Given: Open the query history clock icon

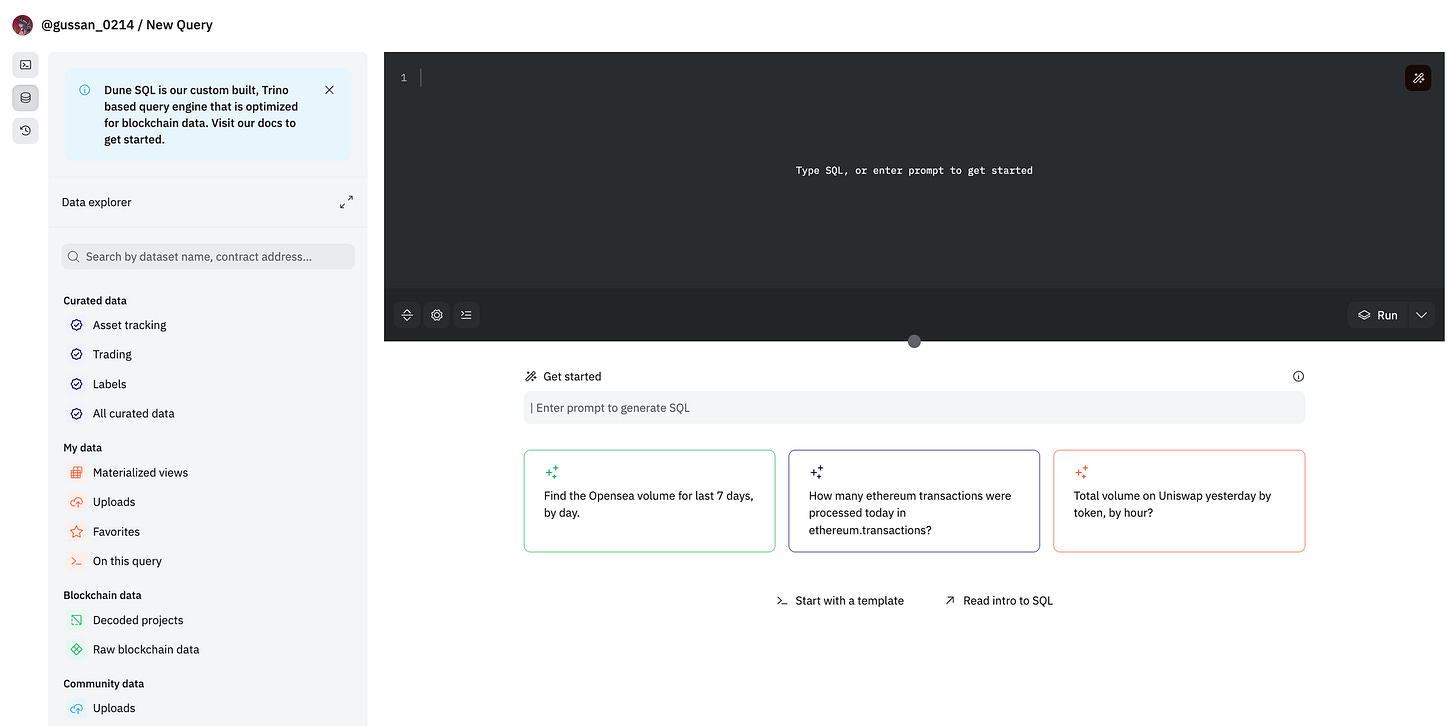Looking at the screenshot, I should pos(25,130).
